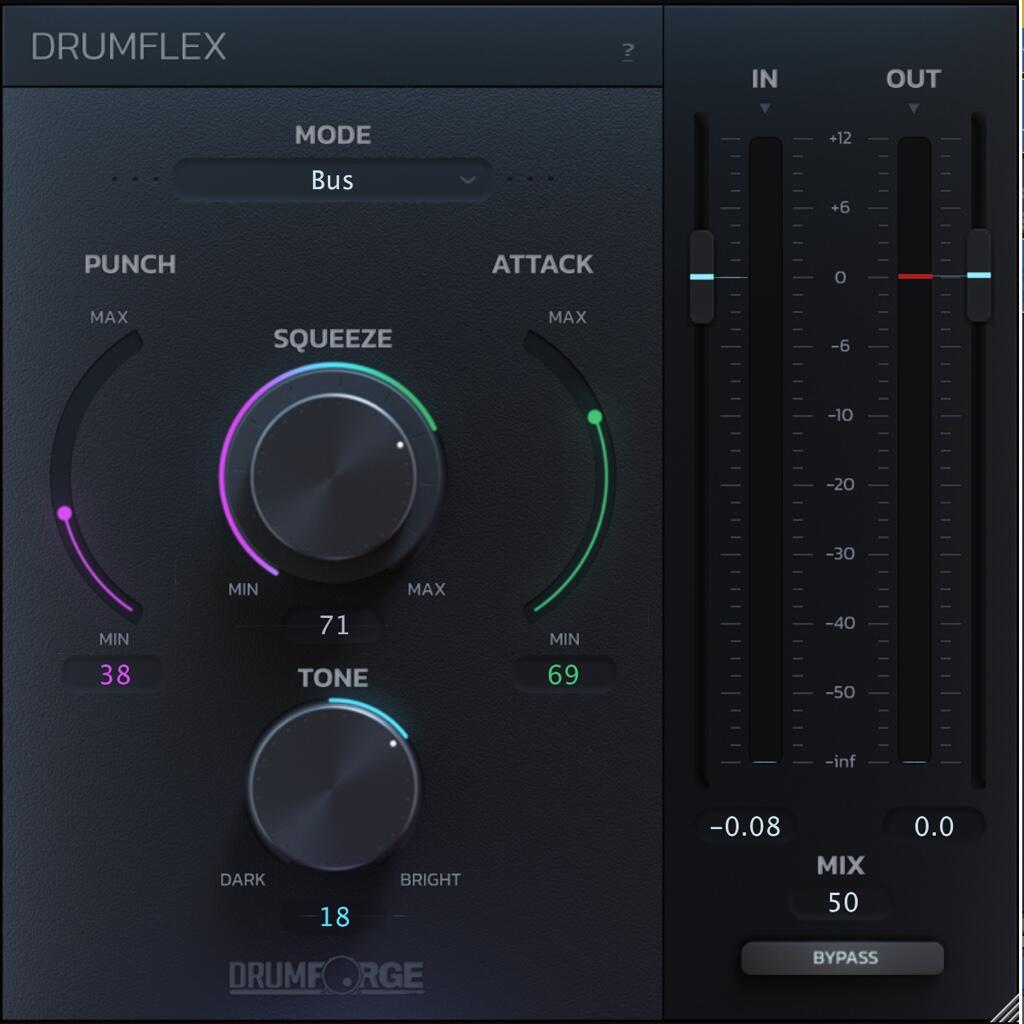Click the PUNCH label
The height and width of the screenshot is (1024, 1024).
pyautogui.click(x=130, y=264)
